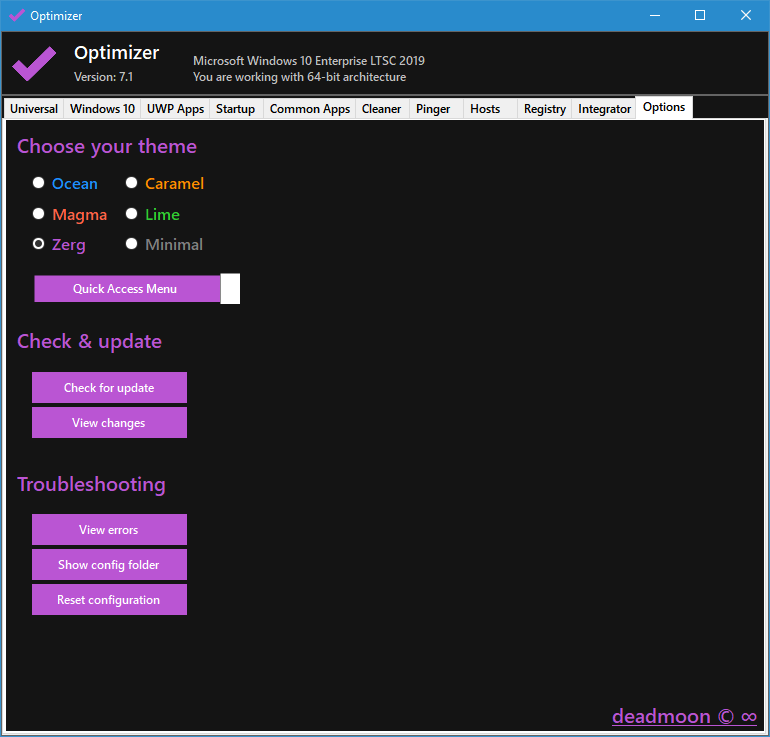Click the Optimizer checkmark logo in header
The width and height of the screenshot is (770, 737).
tap(34, 64)
